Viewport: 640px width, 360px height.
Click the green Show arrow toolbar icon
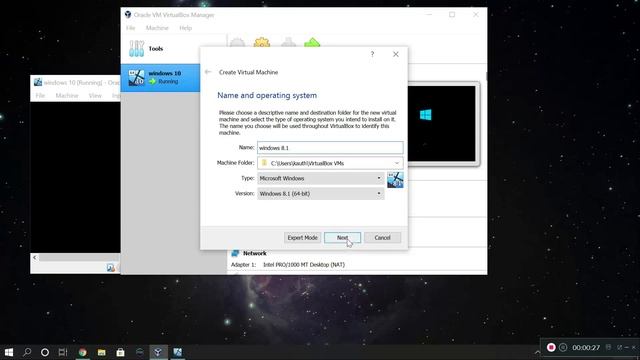312,42
